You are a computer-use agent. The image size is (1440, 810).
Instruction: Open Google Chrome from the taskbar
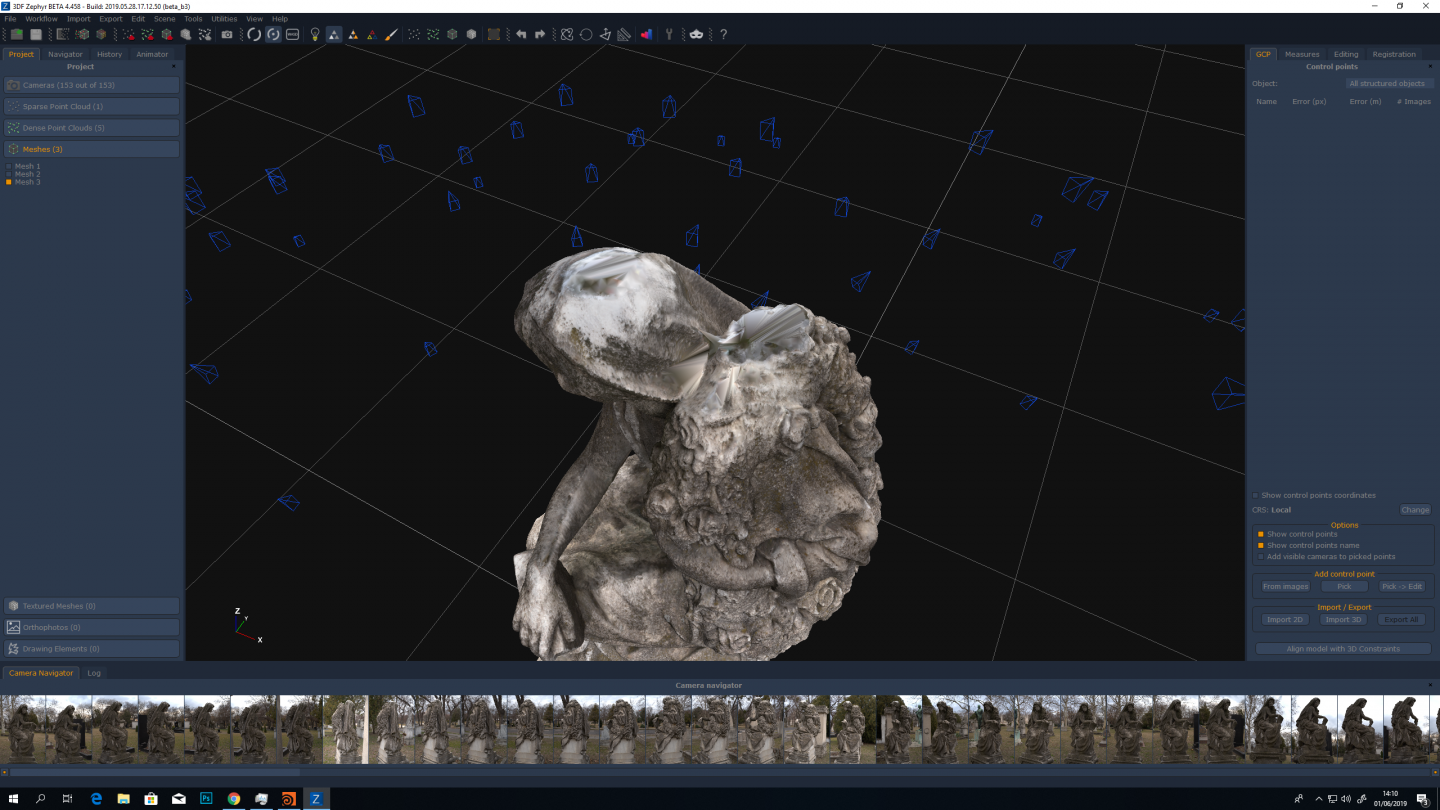click(233, 799)
